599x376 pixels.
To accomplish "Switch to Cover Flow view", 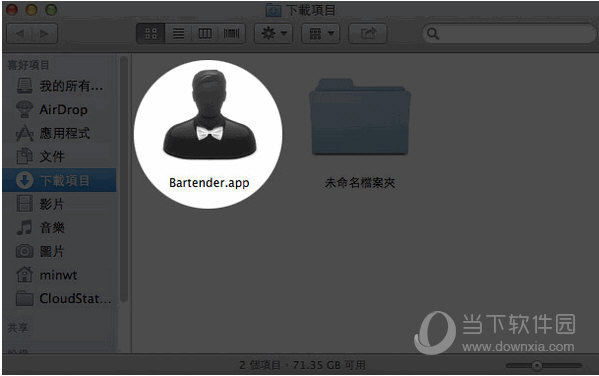I will tap(232, 34).
